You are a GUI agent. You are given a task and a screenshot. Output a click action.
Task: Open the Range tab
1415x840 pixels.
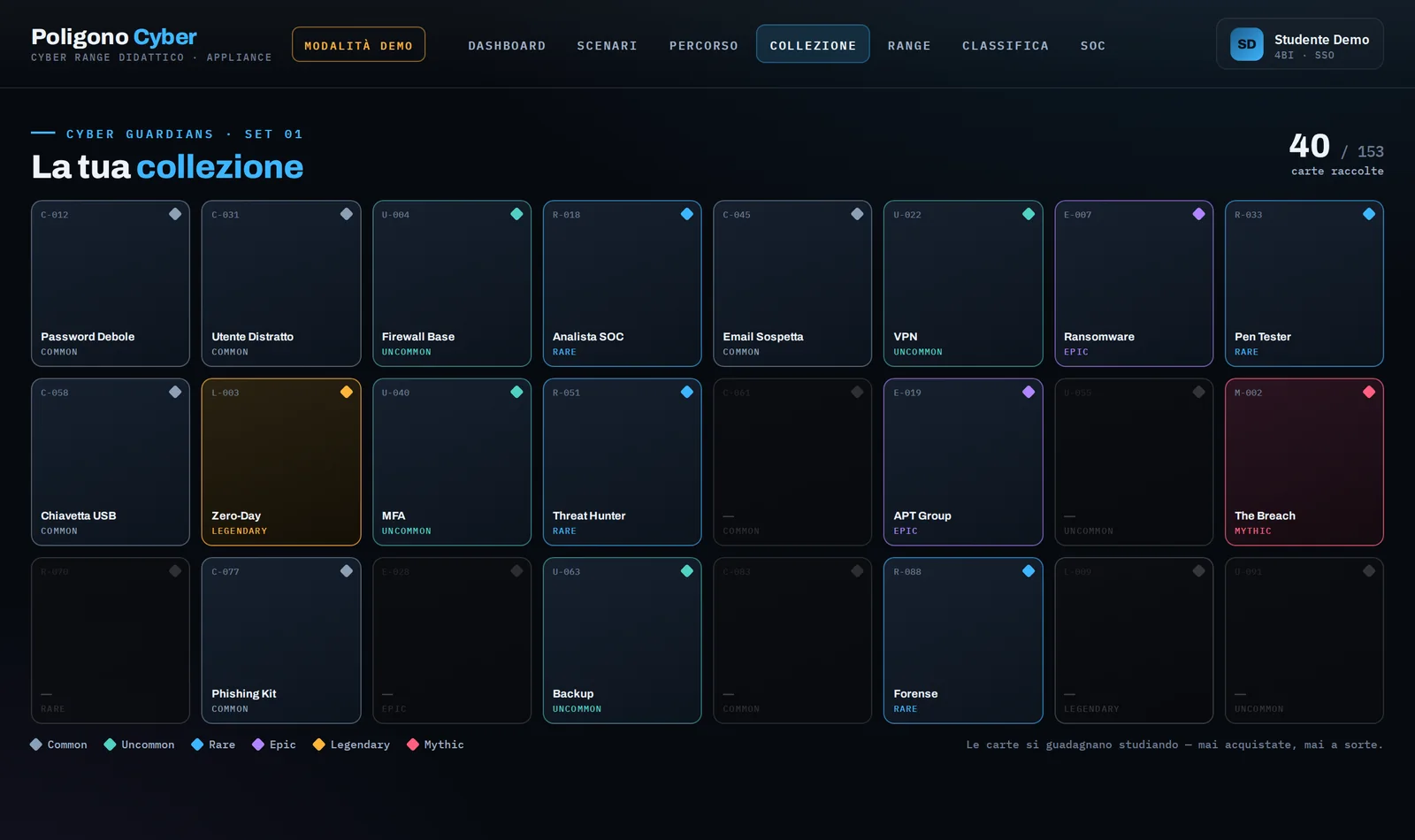[909, 45]
